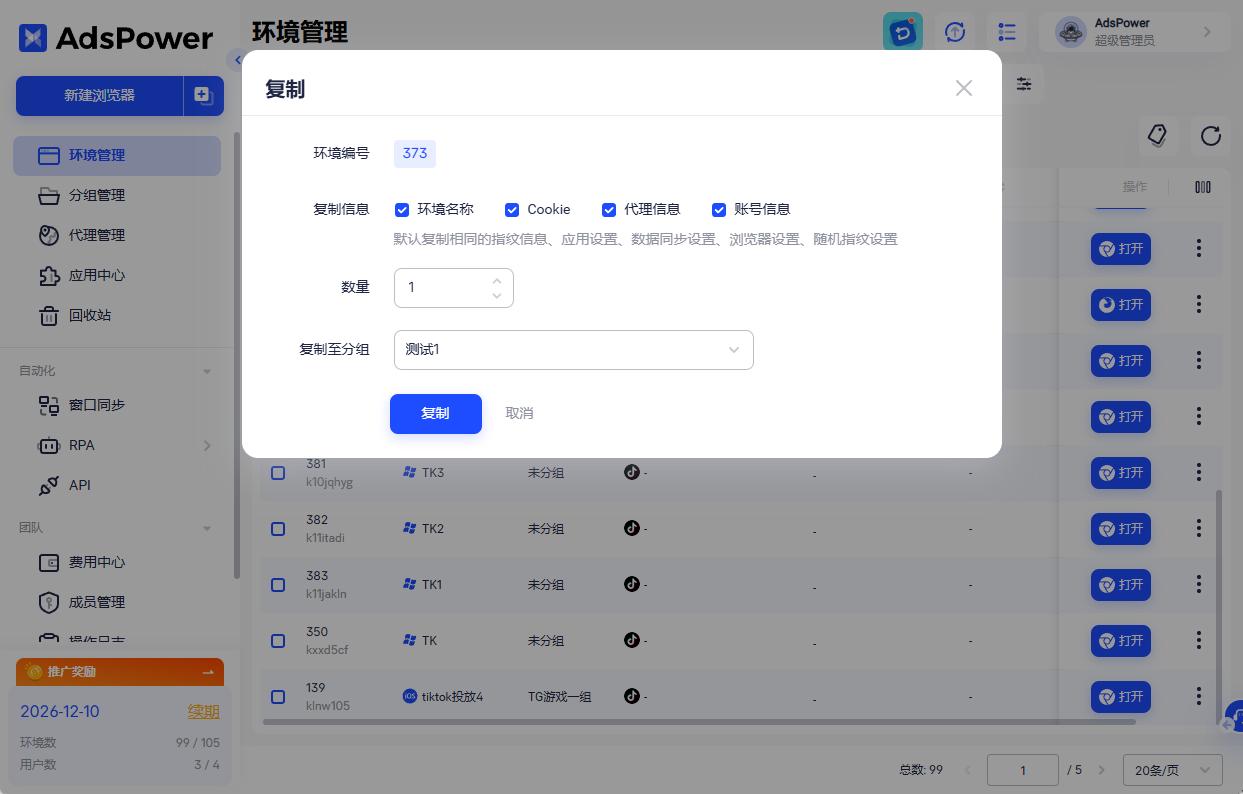Click the sidebar vertical scrollbar
Viewport: 1243px width, 794px height.
(237, 355)
